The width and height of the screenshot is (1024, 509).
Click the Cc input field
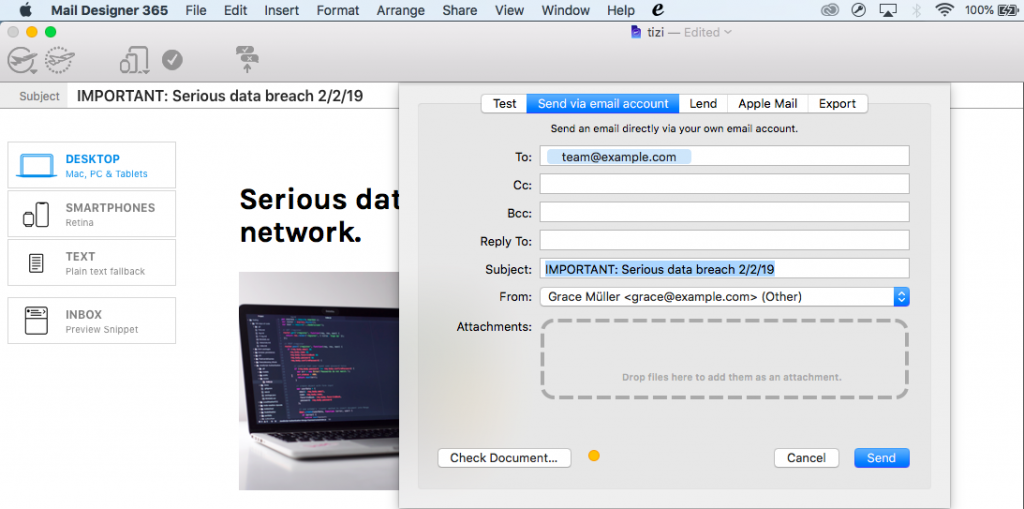[x=724, y=184]
